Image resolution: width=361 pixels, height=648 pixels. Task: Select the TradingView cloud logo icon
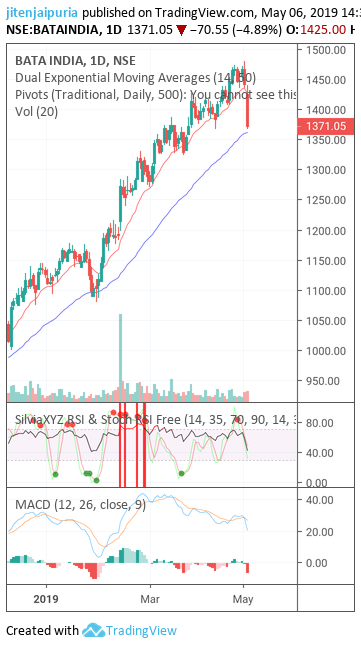(93, 631)
